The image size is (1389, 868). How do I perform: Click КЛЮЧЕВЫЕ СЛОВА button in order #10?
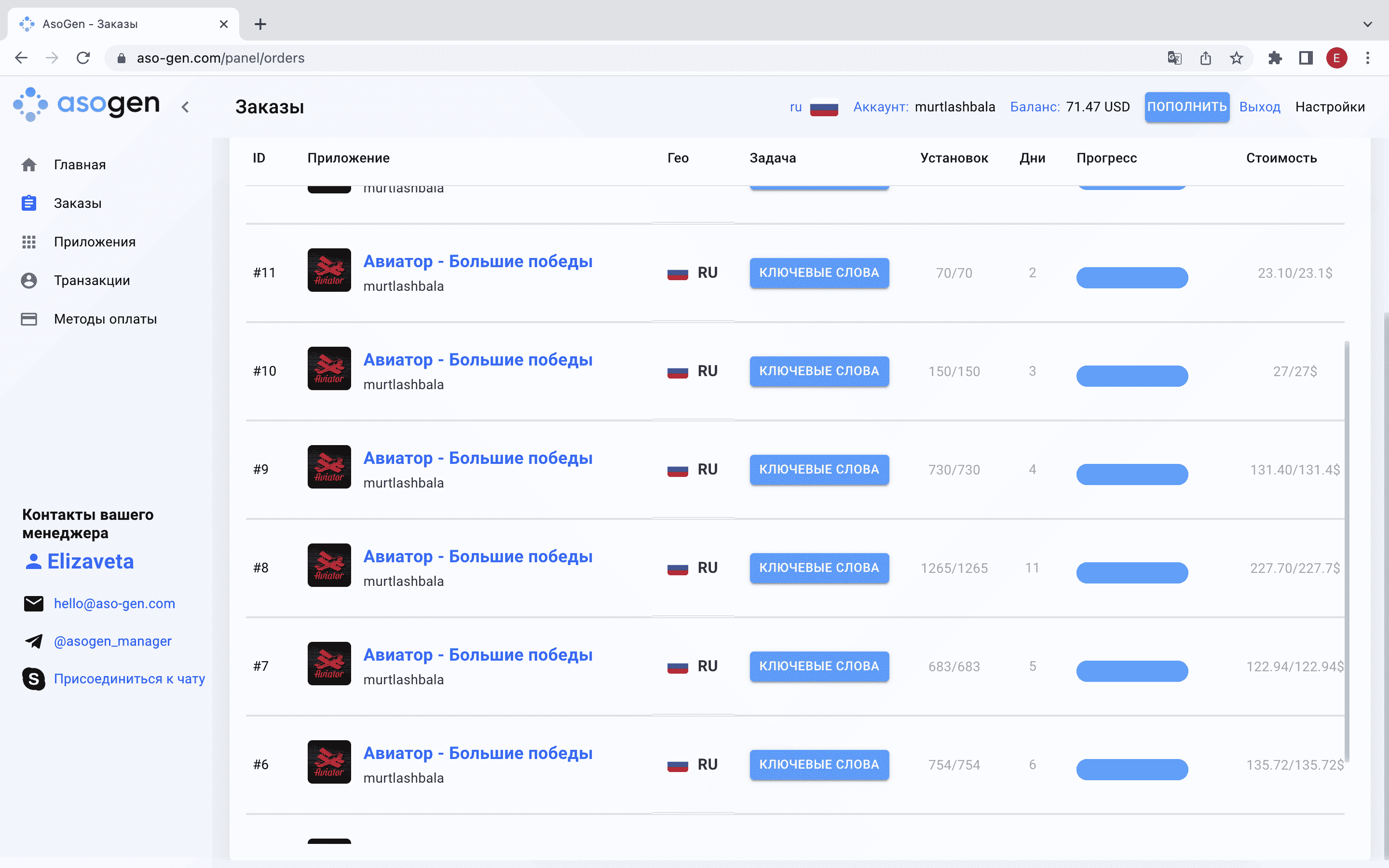(x=819, y=371)
